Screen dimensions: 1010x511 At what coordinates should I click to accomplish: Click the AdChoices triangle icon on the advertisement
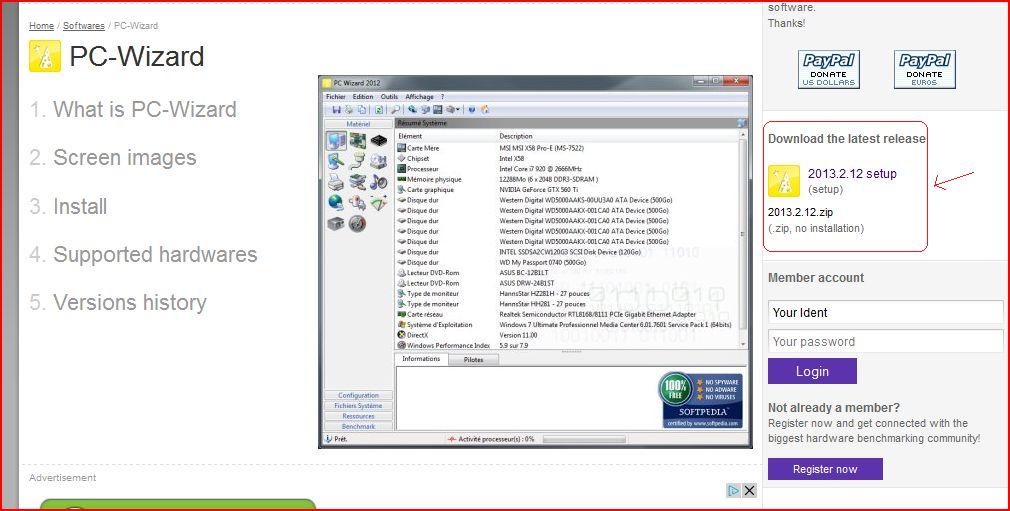tap(733, 491)
